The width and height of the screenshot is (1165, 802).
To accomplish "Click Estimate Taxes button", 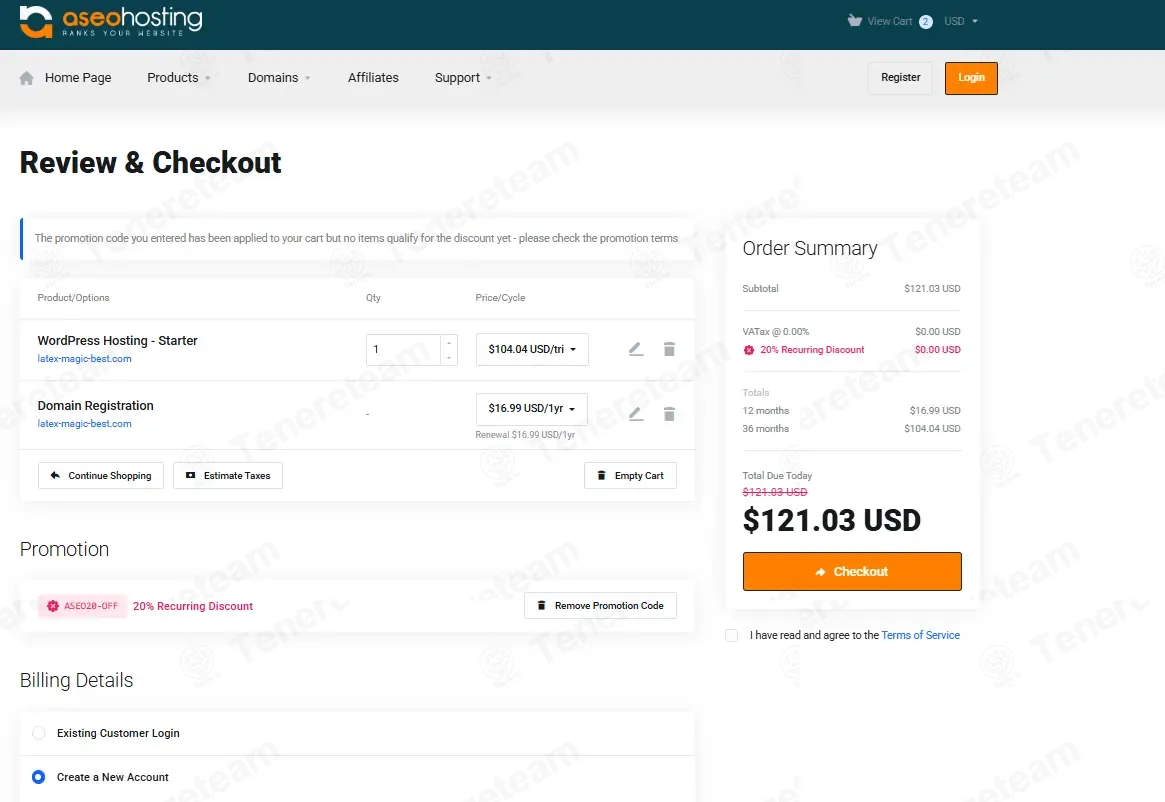I will 228,476.
